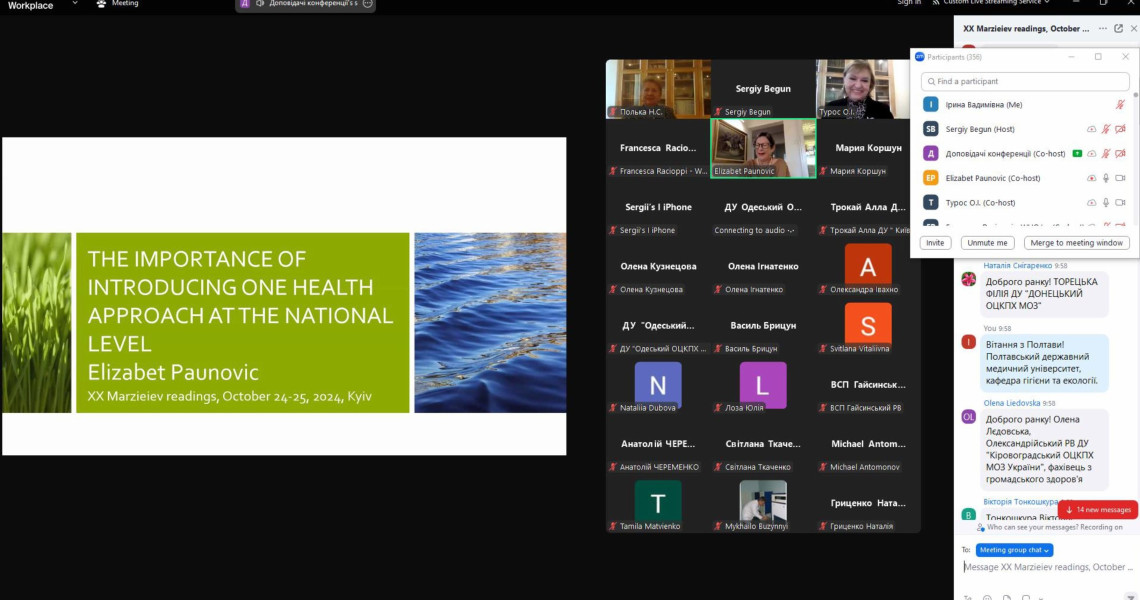Click the B avatar of Вікторія Тонкошкура

(x=968, y=515)
